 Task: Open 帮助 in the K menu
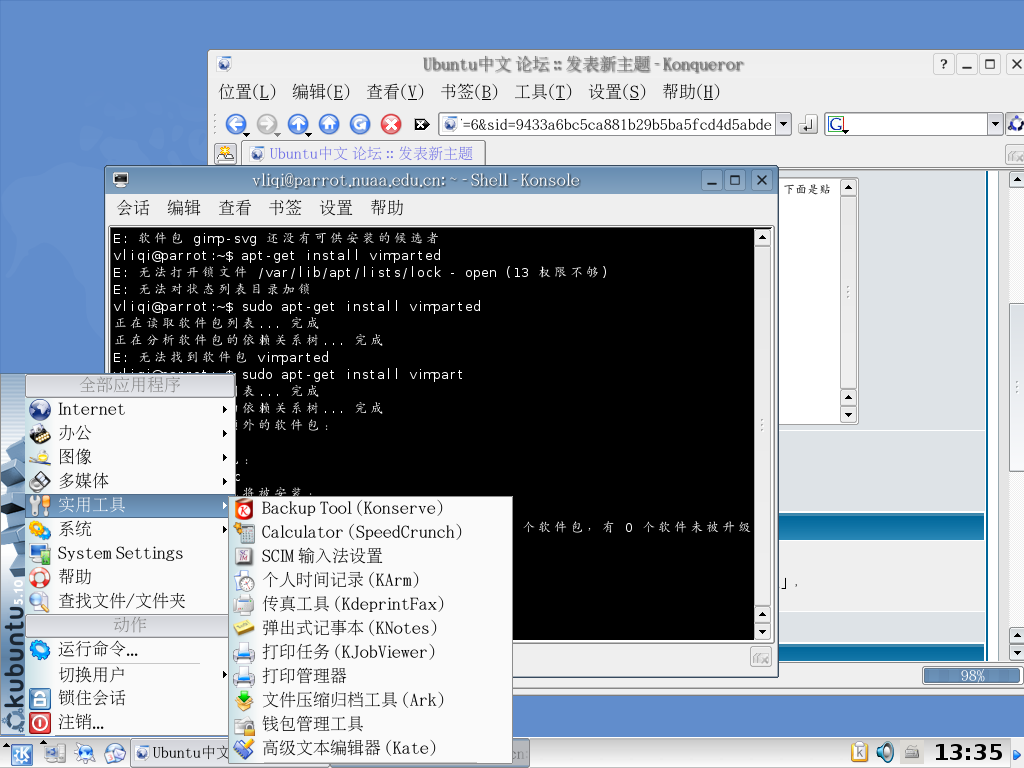point(129,577)
